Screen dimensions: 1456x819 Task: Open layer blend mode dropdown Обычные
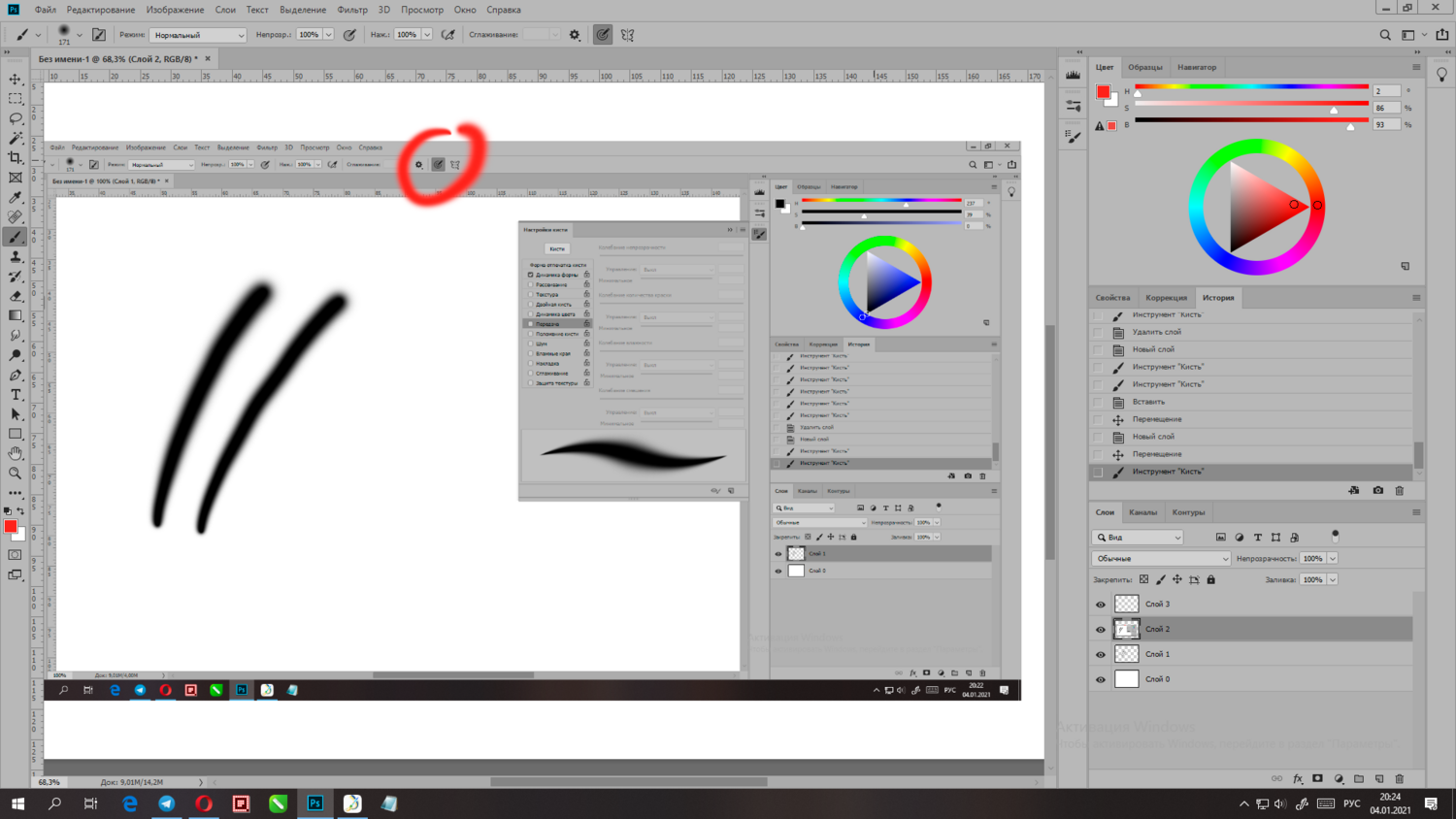[x=1161, y=559]
